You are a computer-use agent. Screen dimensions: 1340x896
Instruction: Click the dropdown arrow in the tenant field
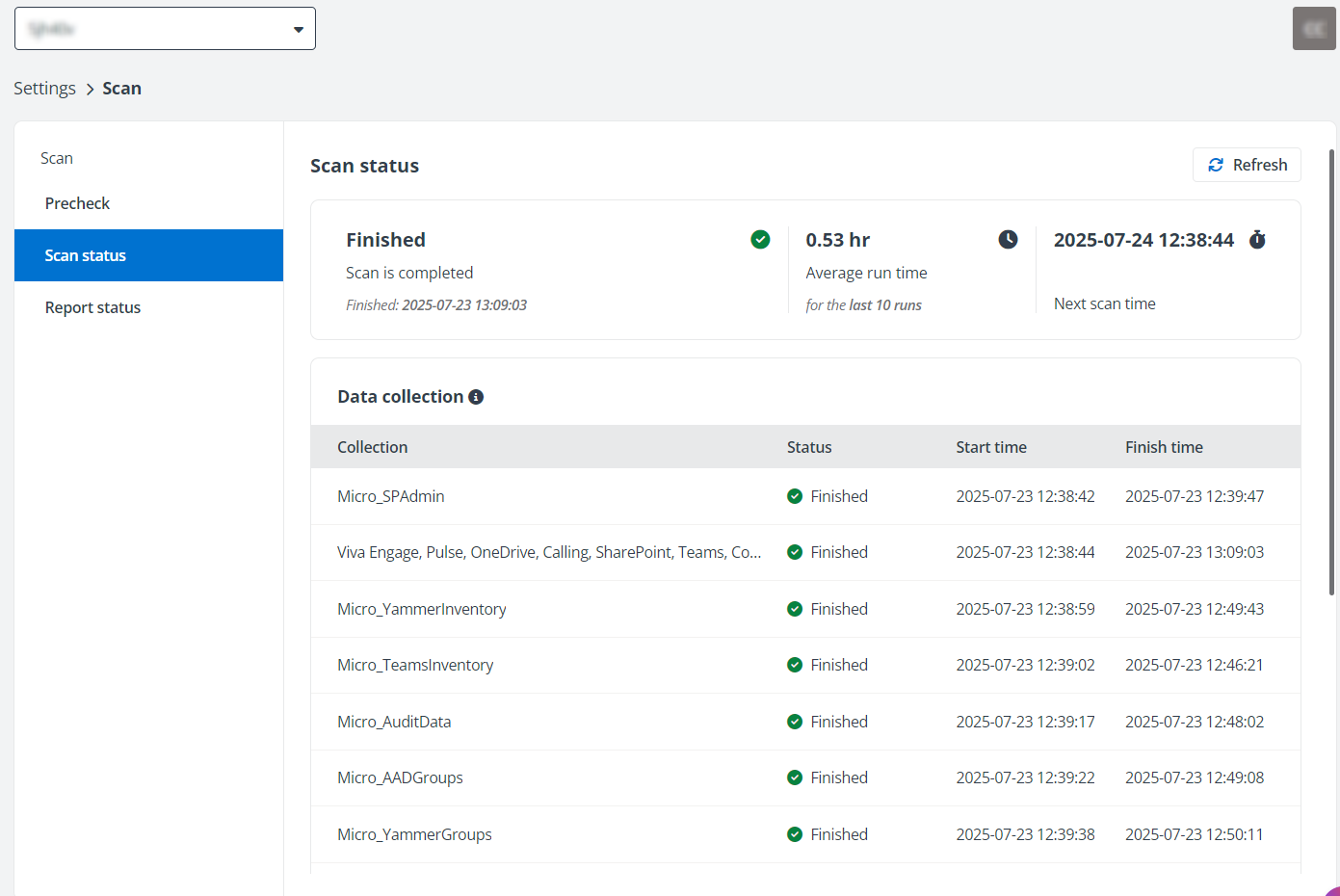click(299, 28)
